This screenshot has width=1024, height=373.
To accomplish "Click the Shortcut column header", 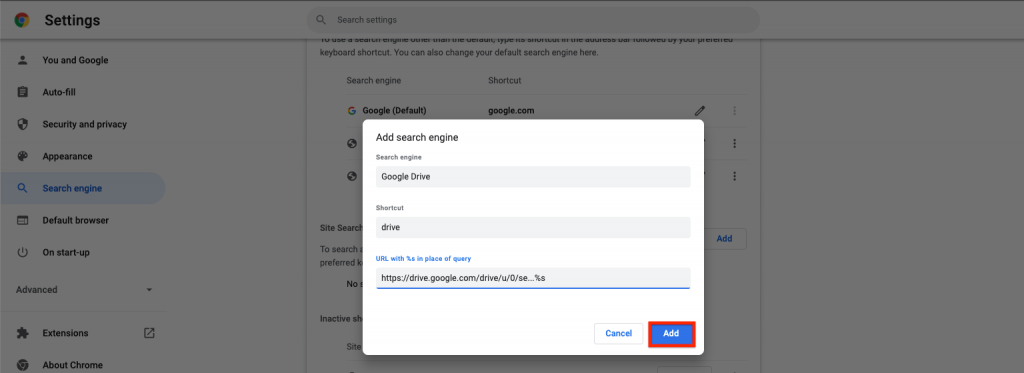I will [x=504, y=80].
